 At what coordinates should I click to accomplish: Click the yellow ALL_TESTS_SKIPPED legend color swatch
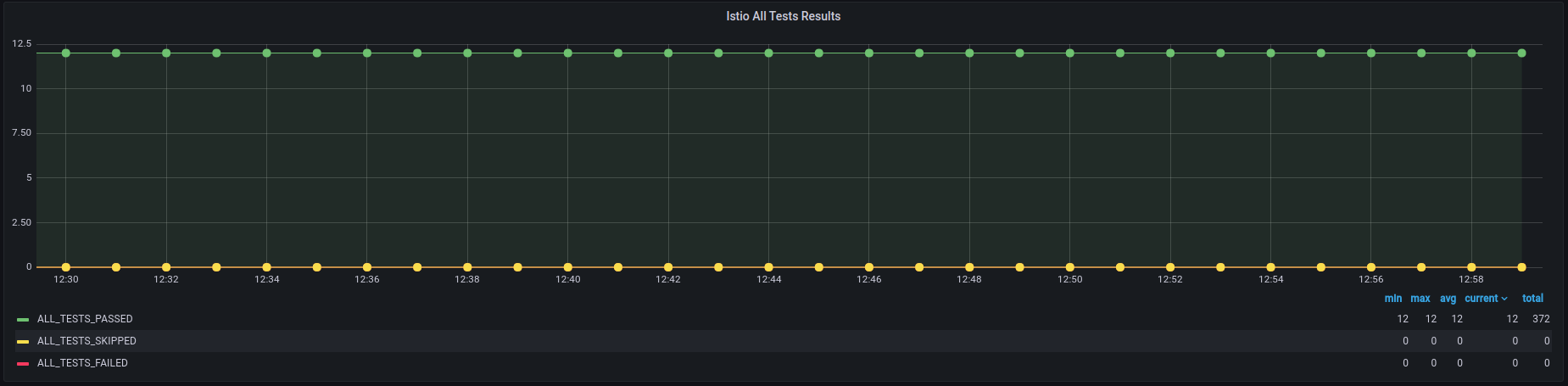[23, 342]
